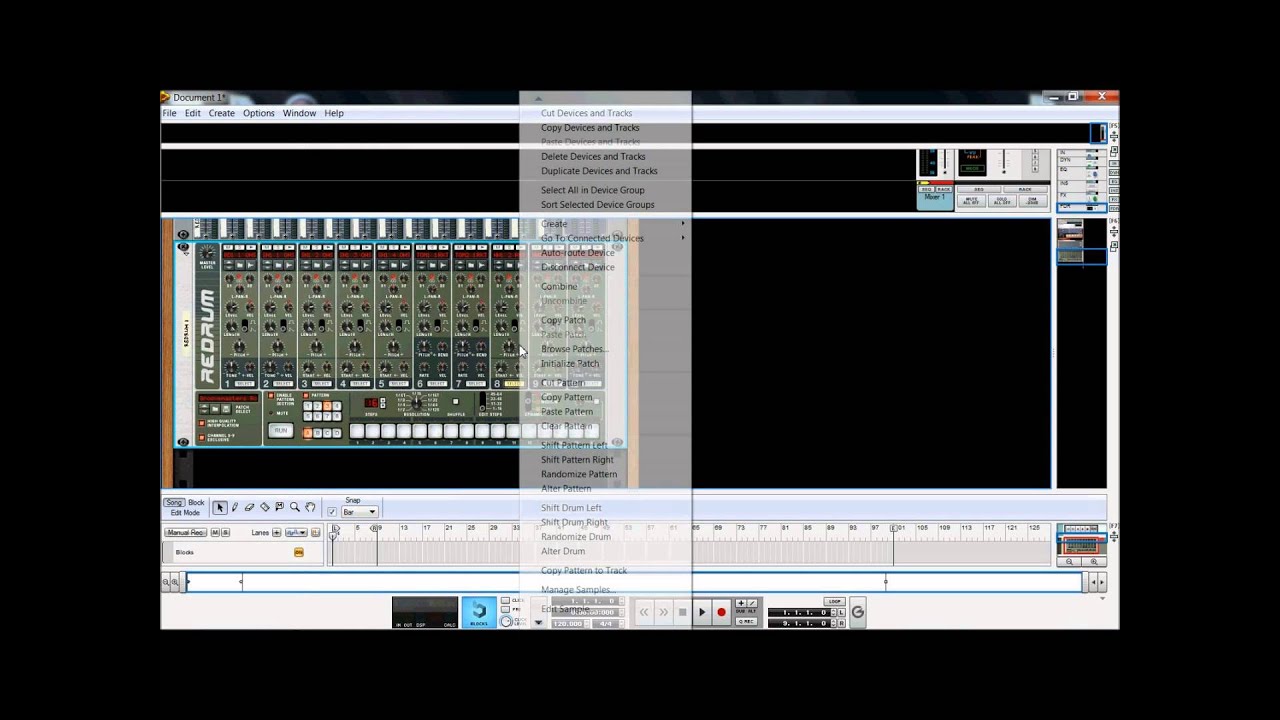Choose Randomize Pattern from context menu
The image size is (1280, 720).
(x=579, y=474)
